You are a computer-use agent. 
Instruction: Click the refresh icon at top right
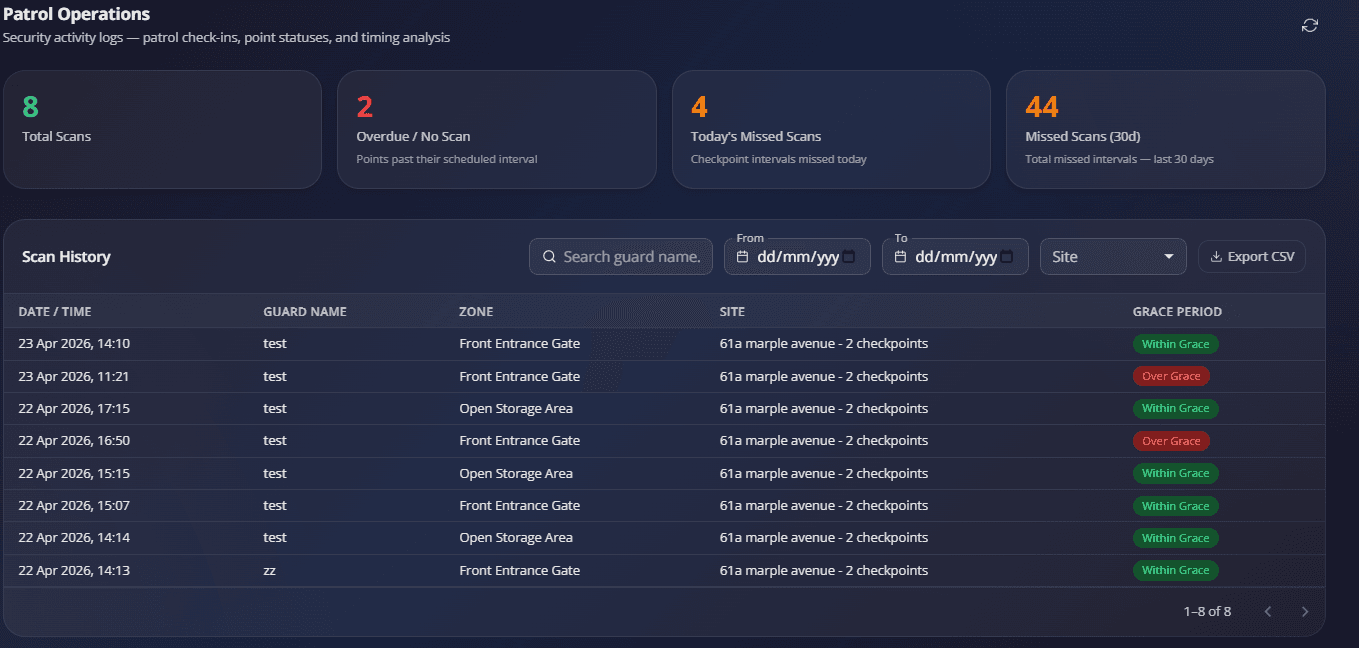click(x=1310, y=25)
